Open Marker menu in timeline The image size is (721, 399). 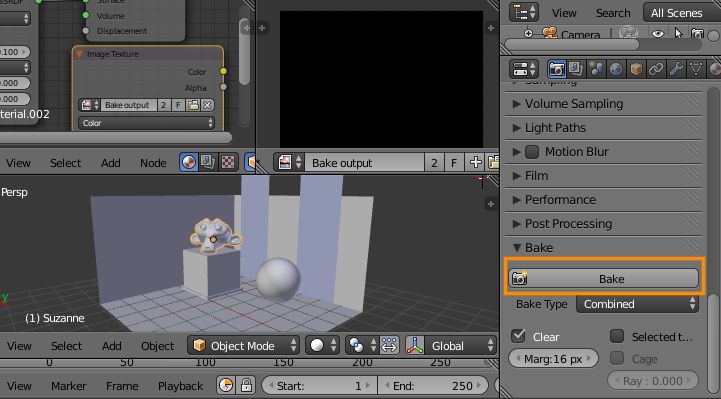point(69,386)
